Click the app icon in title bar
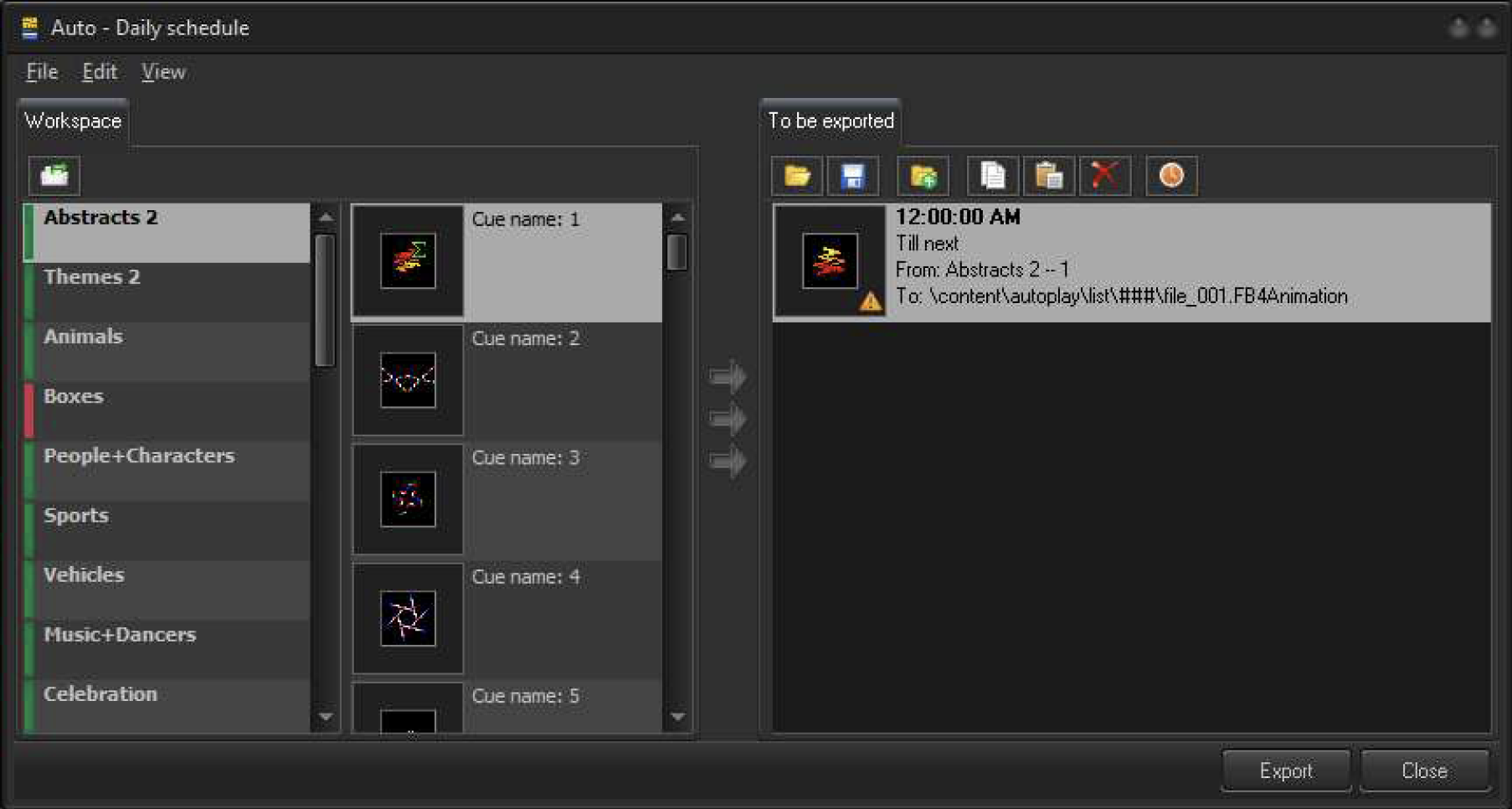1512x809 pixels. click(x=30, y=28)
